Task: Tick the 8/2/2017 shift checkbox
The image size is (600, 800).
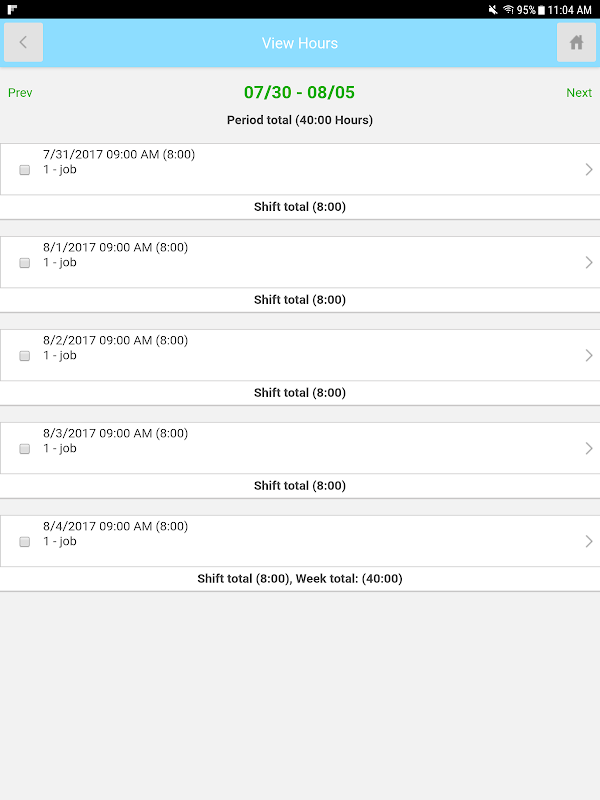Action: click(x=25, y=356)
